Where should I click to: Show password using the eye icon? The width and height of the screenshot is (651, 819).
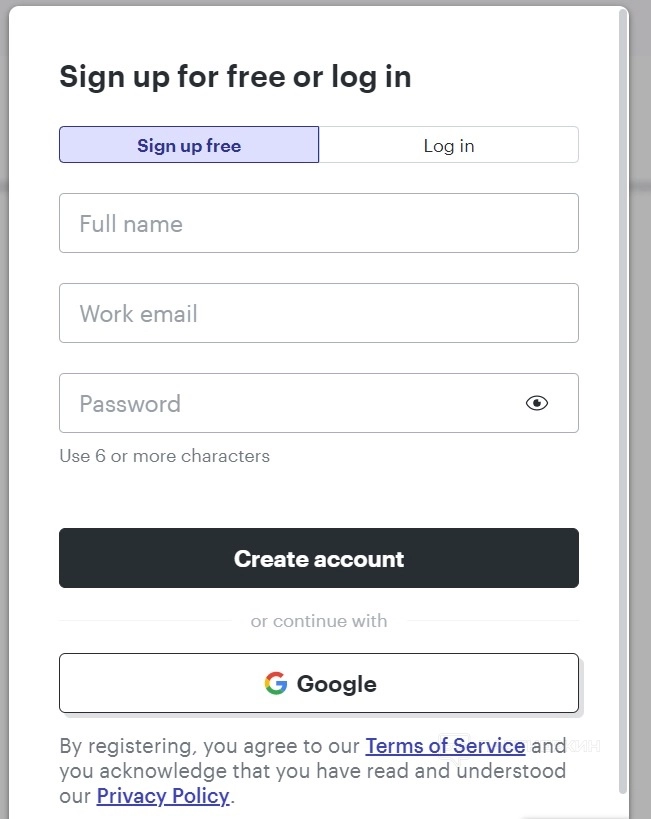pyautogui.click(x=537, y=403)
